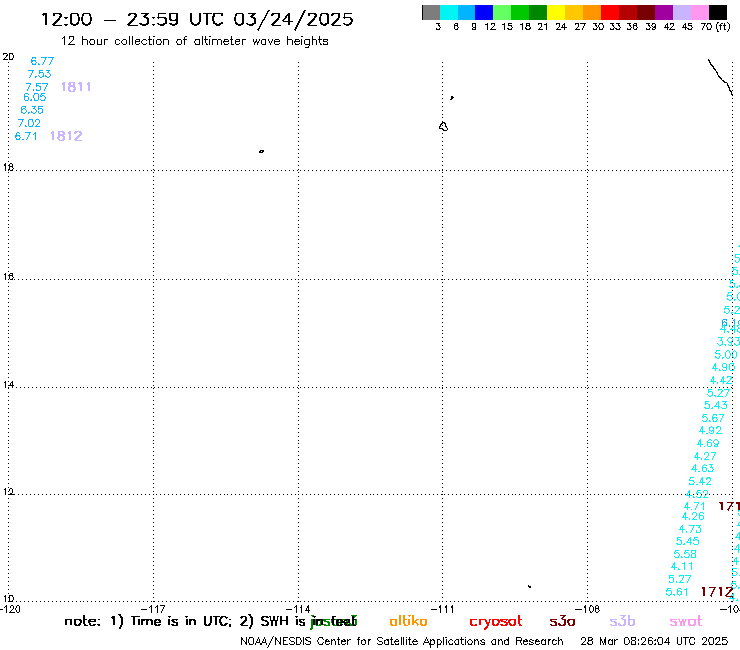Image resolution: width=740 pixels, height=650 pixels.
Task: Click the wave height value 7.53
Action: [x=39, y=74]
